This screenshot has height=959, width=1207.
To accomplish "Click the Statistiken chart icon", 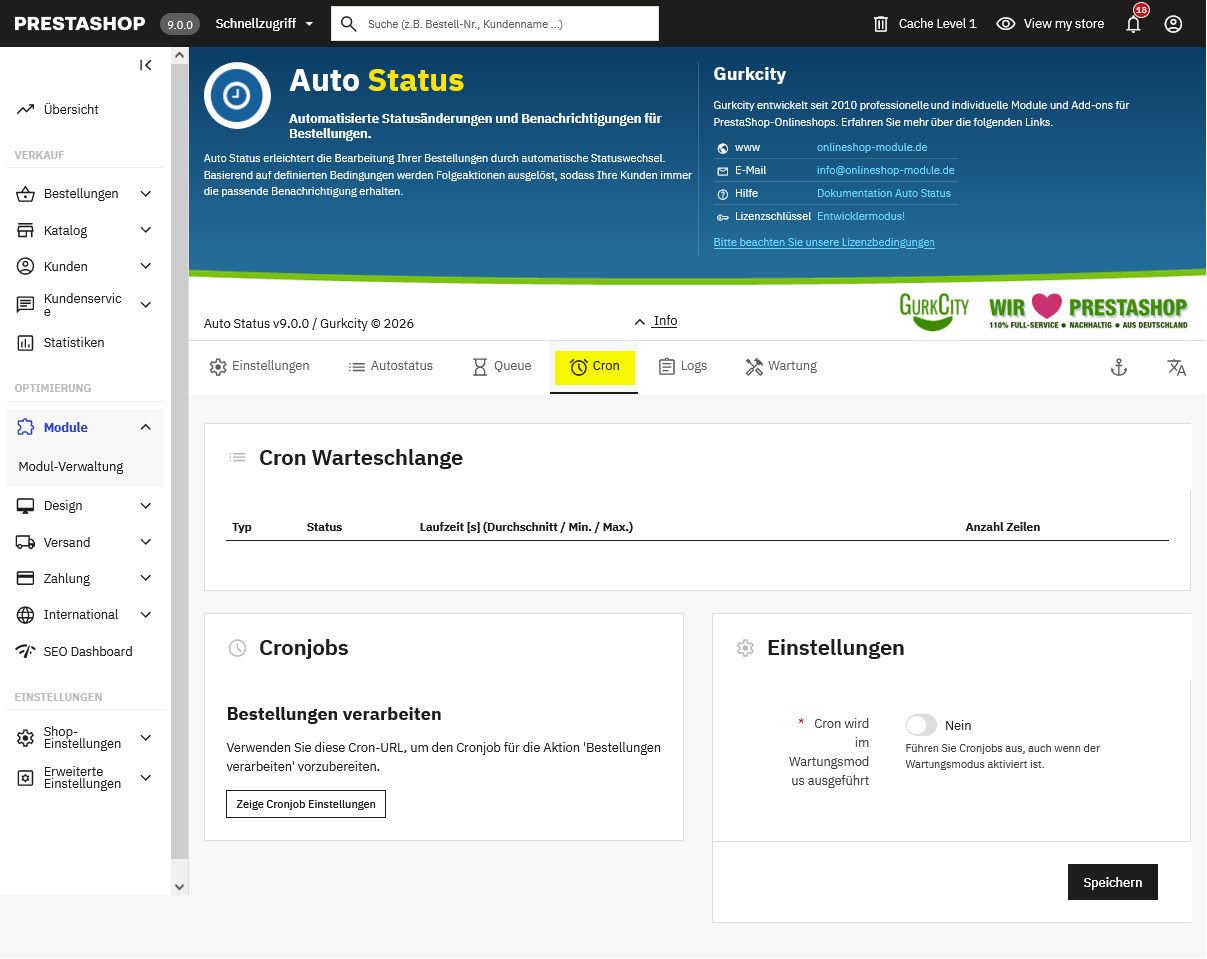I will click(26, 343).
